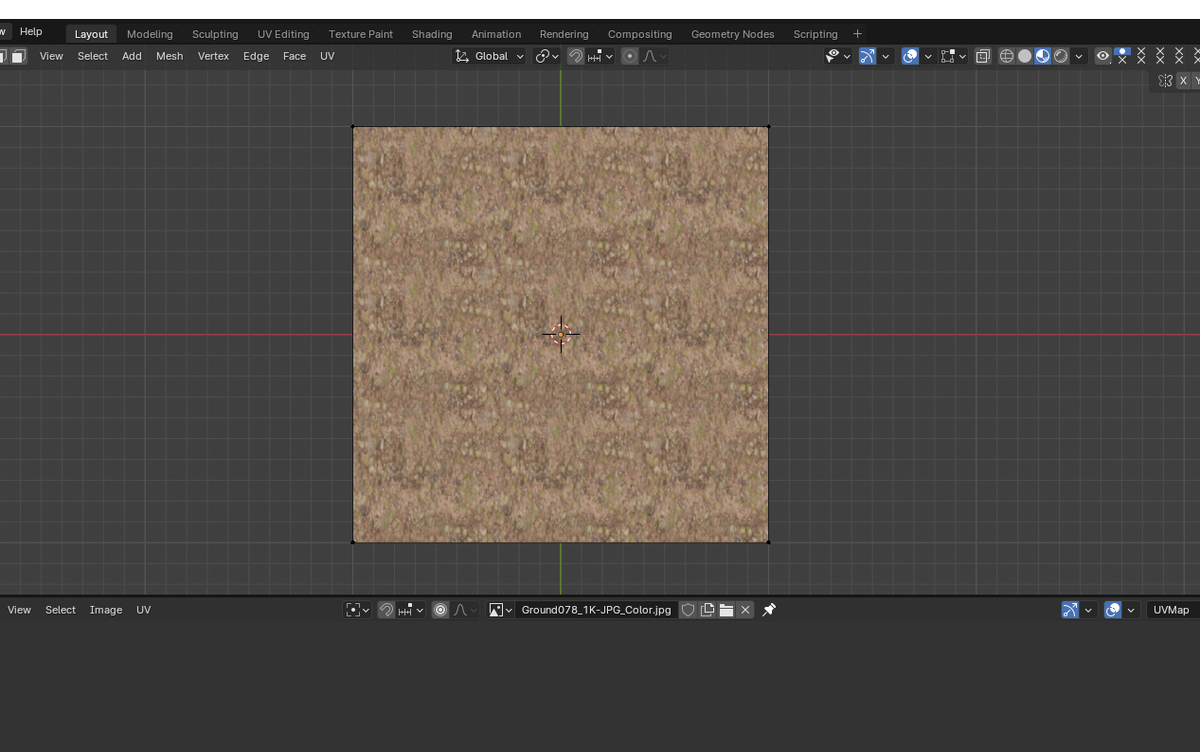Switch to UV Editing workspace tab
The width and height of the screenshot is (1200, 752).
(x=283, y=34)
